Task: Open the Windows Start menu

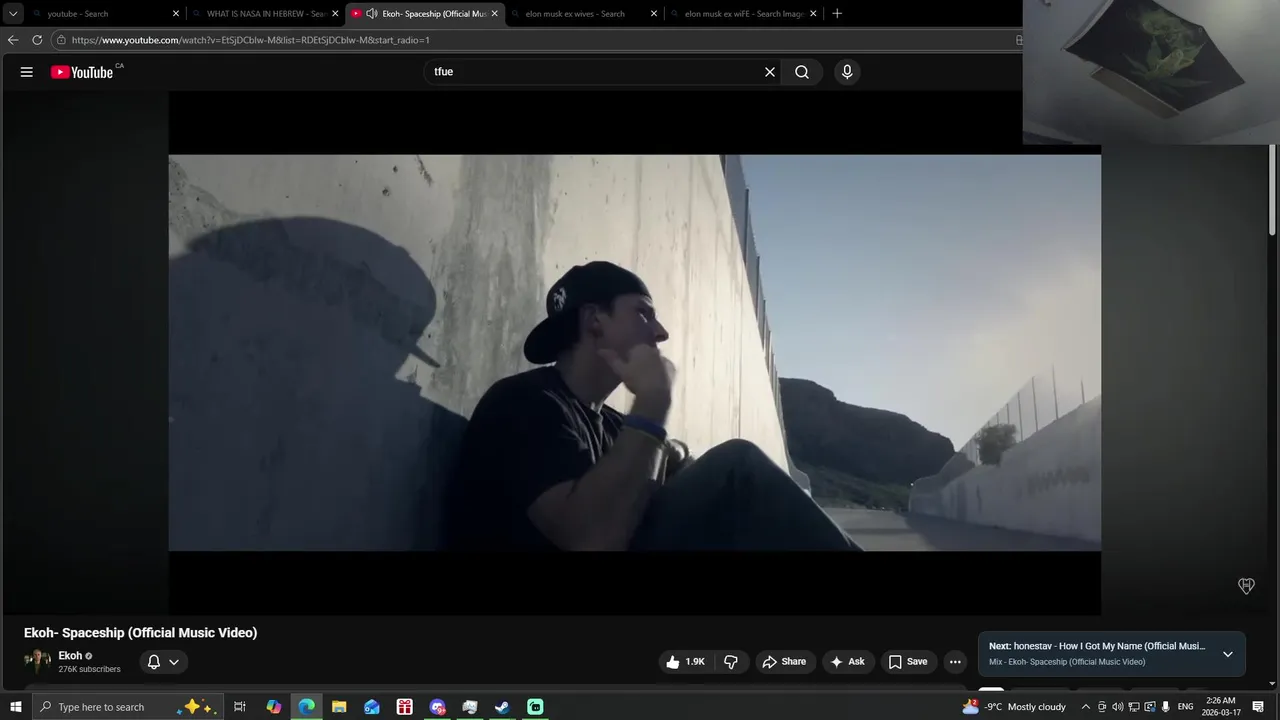Action: [x=15, y=707]
